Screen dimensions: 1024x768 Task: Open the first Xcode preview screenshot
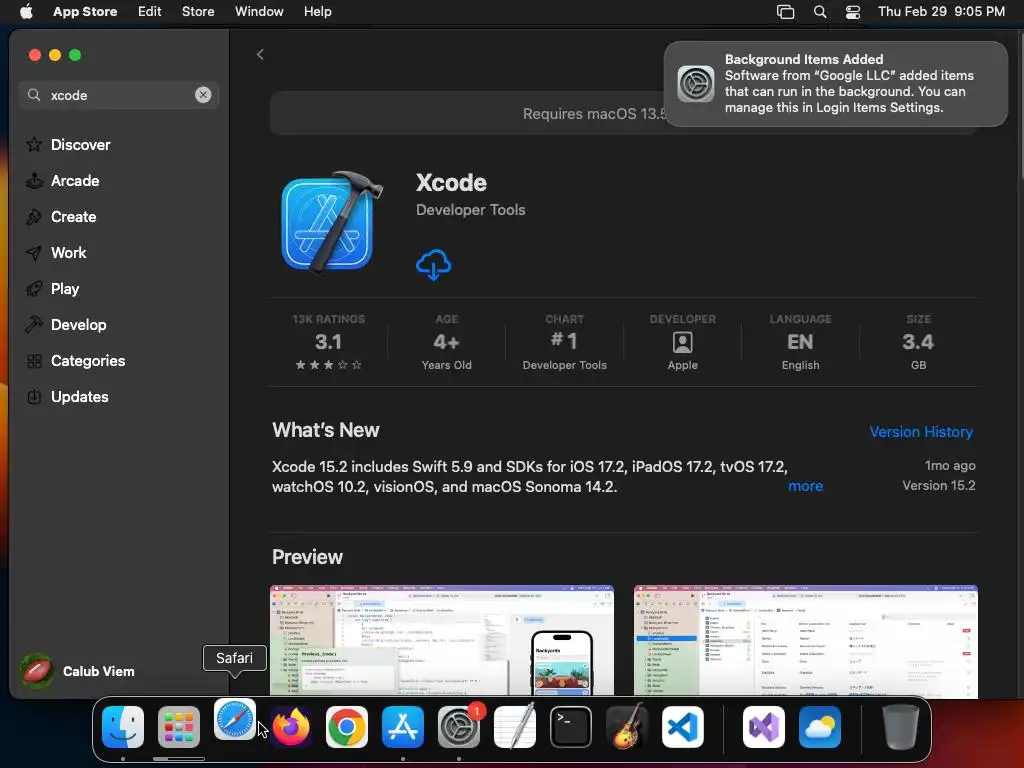click(442, 641)
